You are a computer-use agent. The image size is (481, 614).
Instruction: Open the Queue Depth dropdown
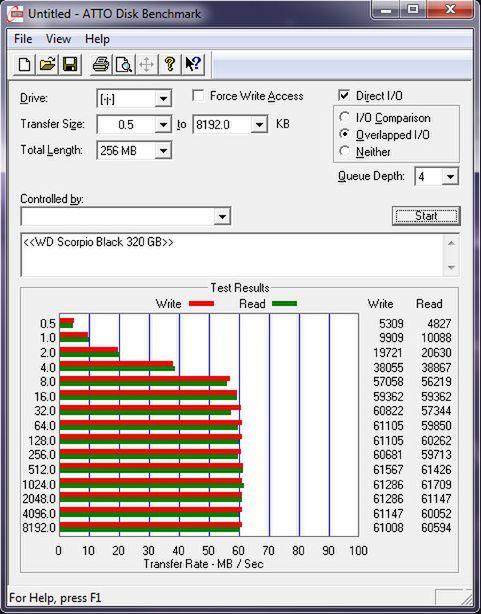tap(450, 177)
